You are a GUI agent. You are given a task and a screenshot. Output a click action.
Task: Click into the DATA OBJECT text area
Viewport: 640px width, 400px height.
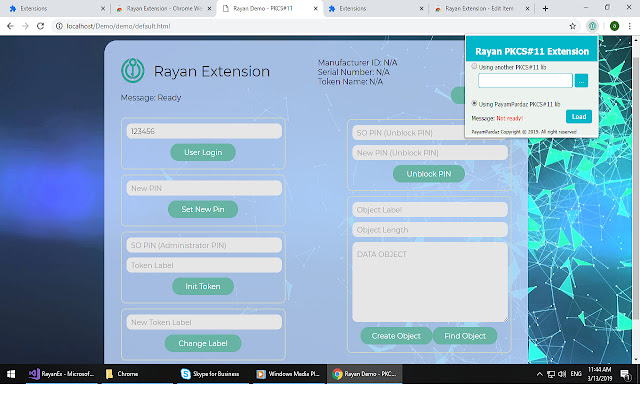pyautogui.click(x=430, y=282)
